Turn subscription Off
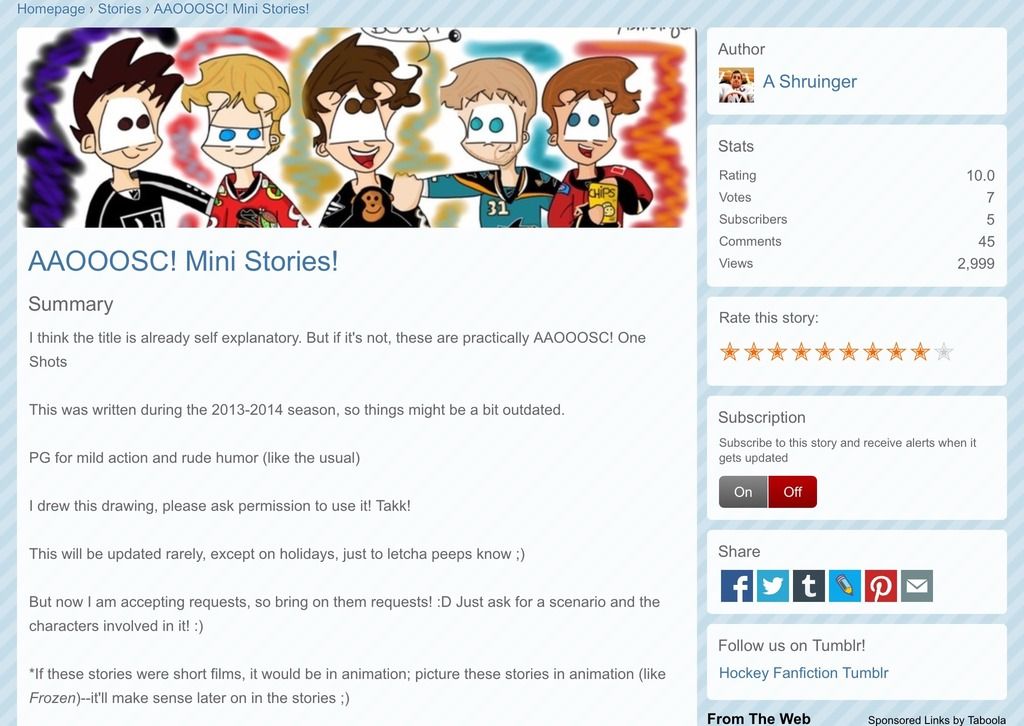 pyautogui.click(x=792, y=492)
